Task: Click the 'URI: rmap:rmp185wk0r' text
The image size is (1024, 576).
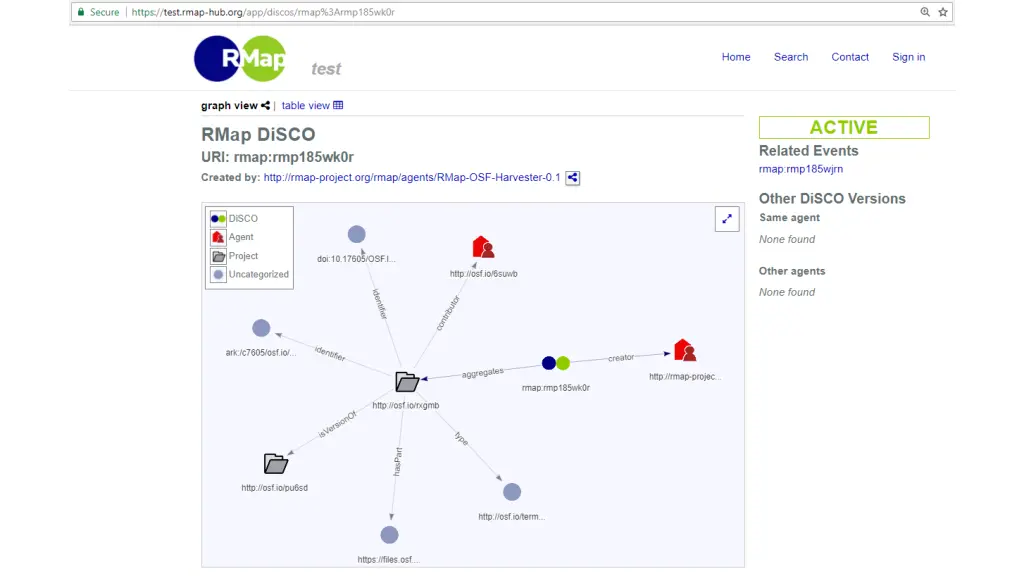Action: coord(278,157)
